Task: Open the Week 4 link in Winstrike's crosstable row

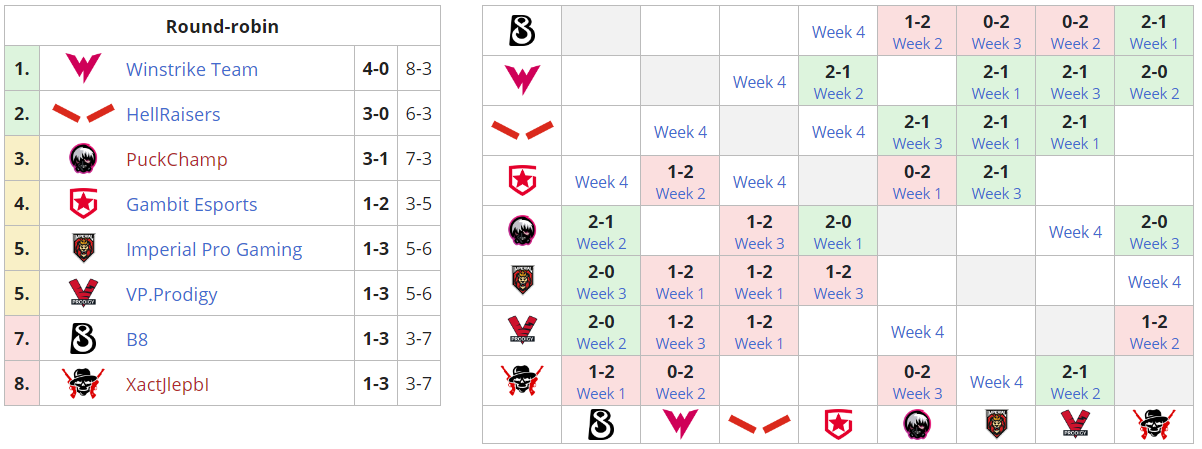Action: point(759,82)
